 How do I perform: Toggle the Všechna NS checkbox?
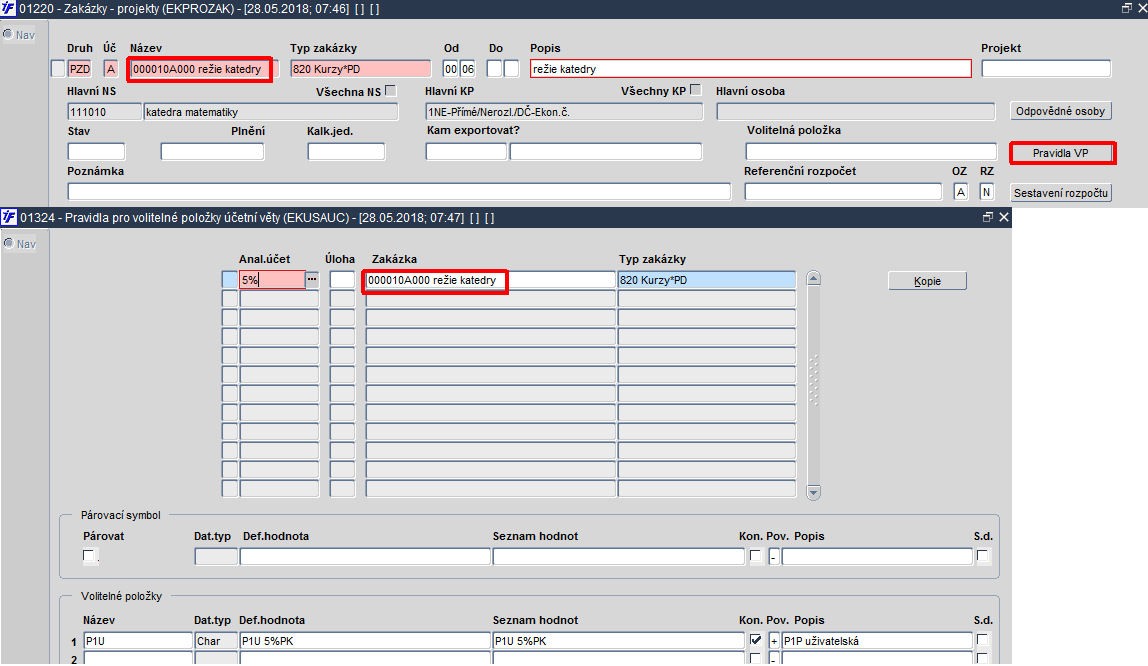tap(391, 91)
